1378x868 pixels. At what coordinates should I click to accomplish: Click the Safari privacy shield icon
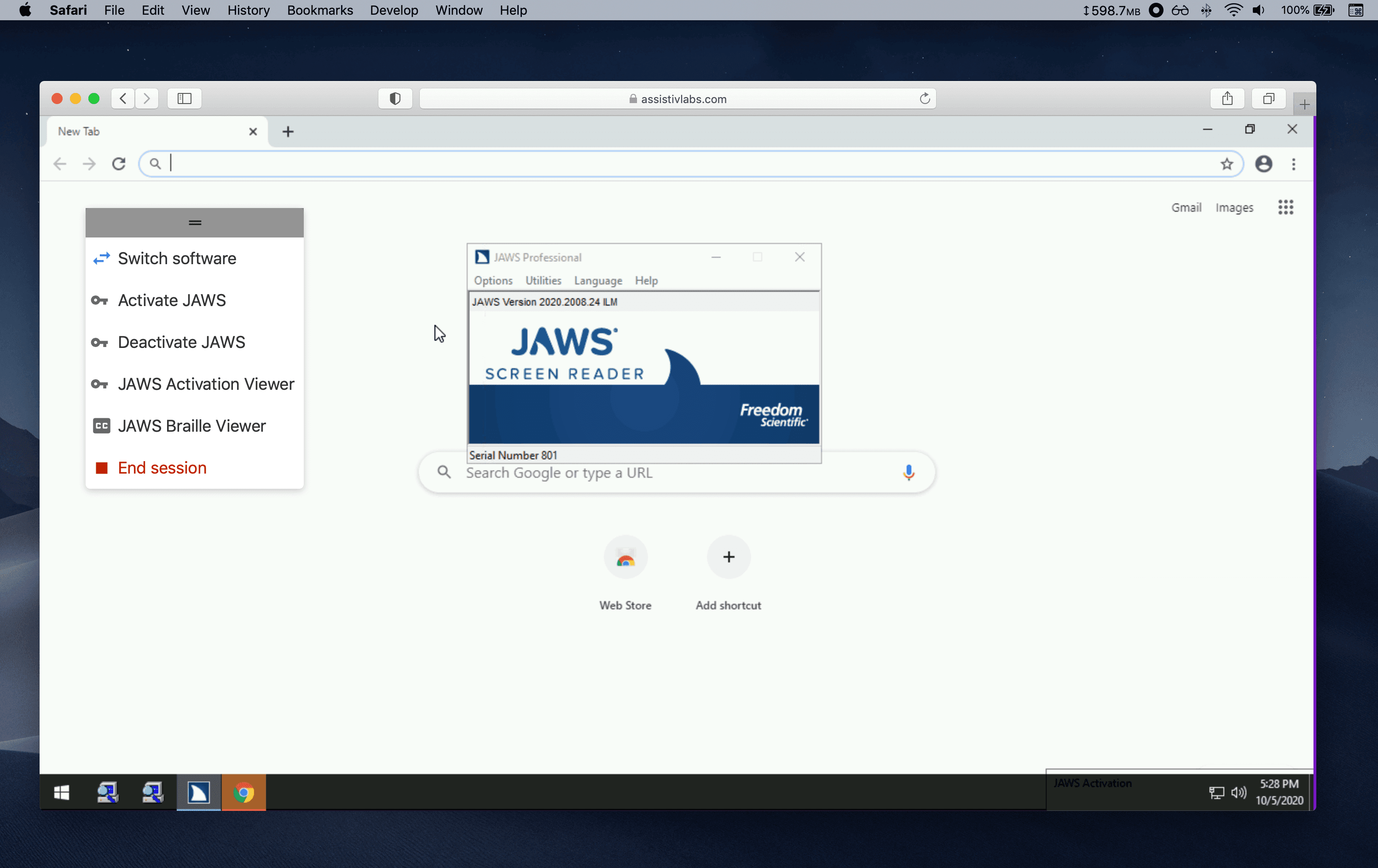pos(395,98)
